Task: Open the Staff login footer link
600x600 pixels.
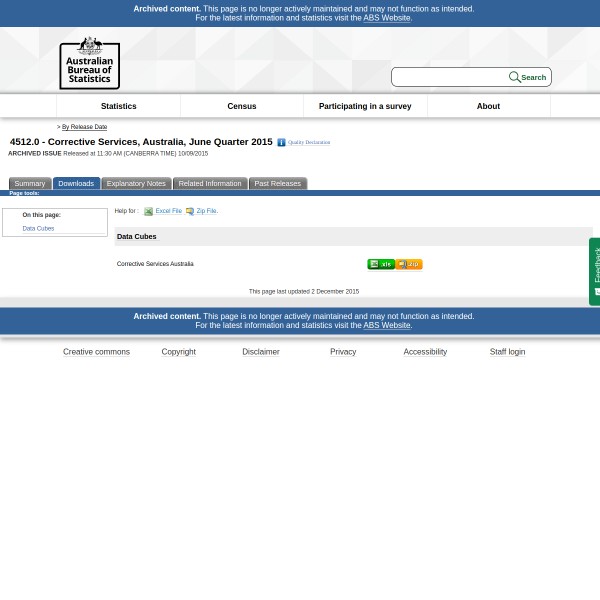Action: (x=507, y=352)
